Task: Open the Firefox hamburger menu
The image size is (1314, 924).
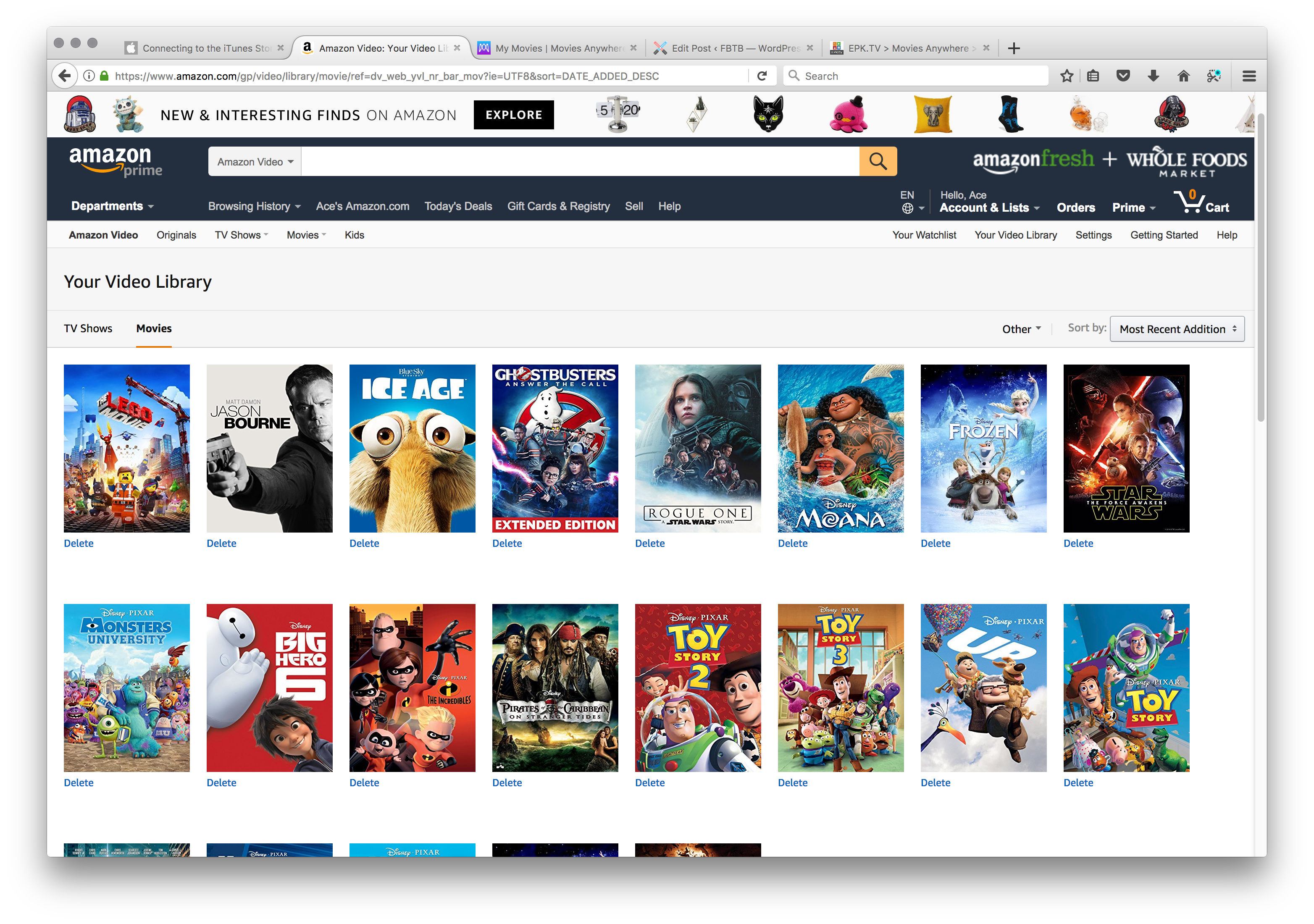Action: pyautogui.click(x=1249, y=76)
